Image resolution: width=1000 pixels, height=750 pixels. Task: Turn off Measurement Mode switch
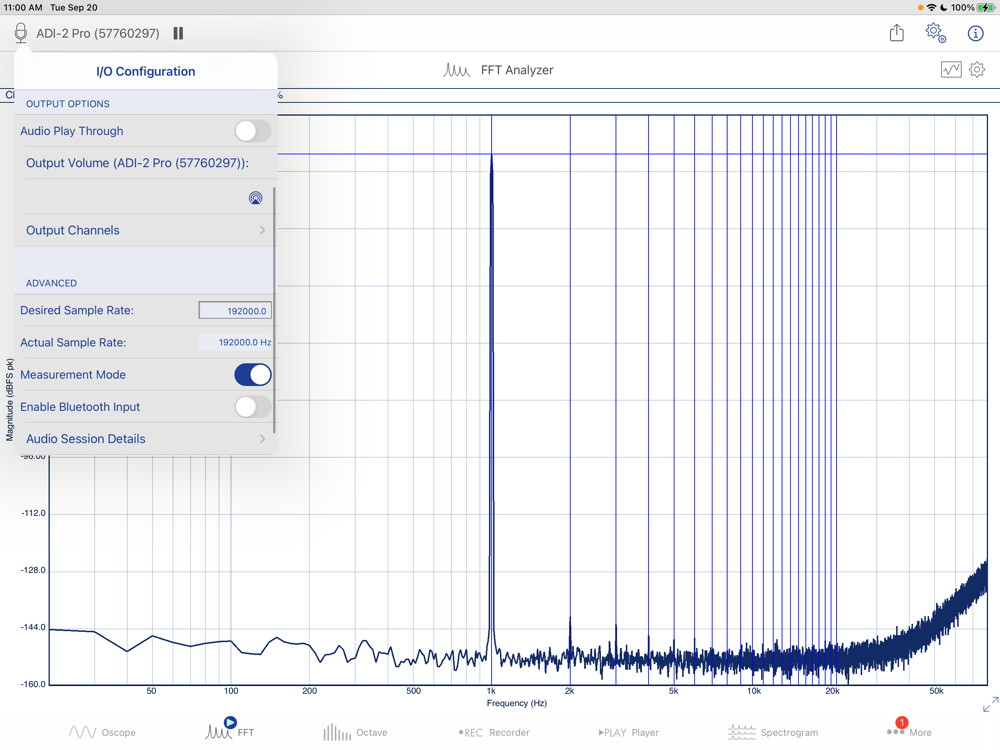tap(252, 375)
